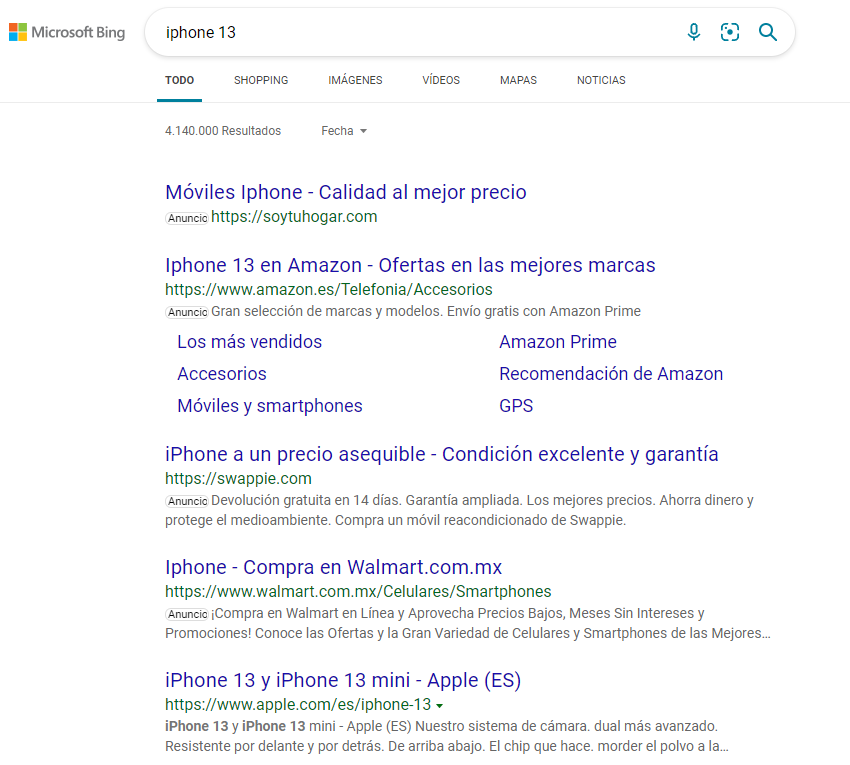850x765 pixels.
Task: Open the GPS sitelink
Action: pyautogui.click(x=516, y=406)
